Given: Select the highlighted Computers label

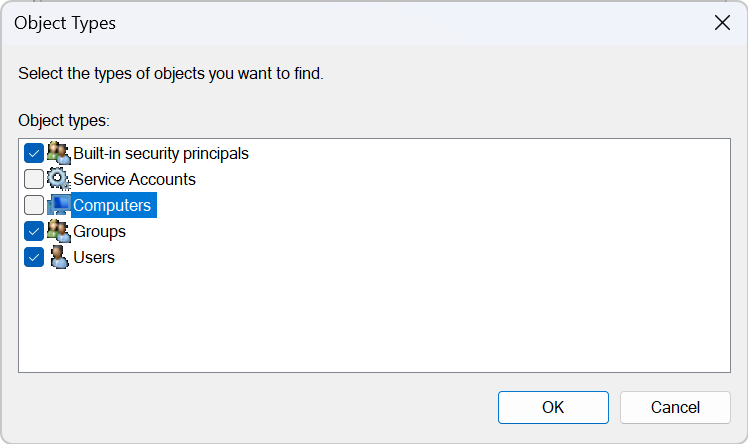Looking at the screenshot, I should pyautogui.click(x=114, y=205).
